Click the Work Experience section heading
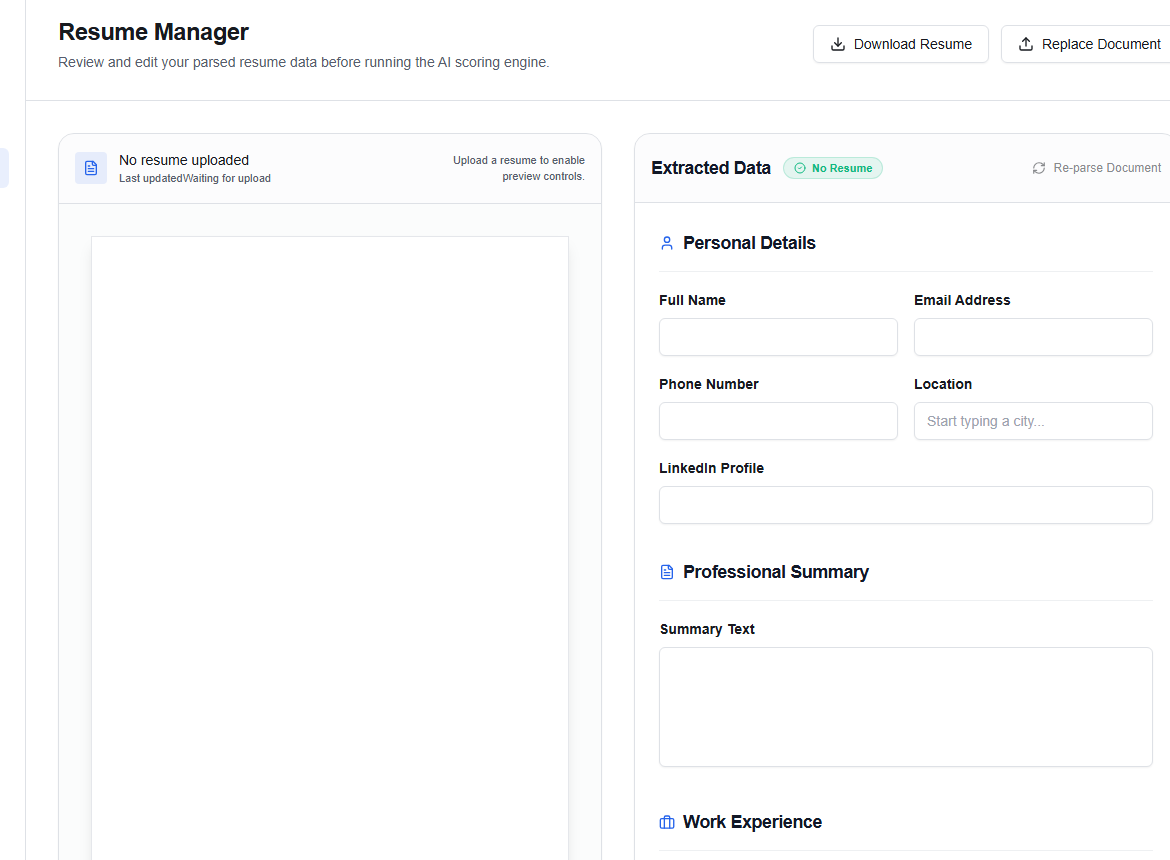This screenshot has width=1170, height=860. [x=752, y=822]
